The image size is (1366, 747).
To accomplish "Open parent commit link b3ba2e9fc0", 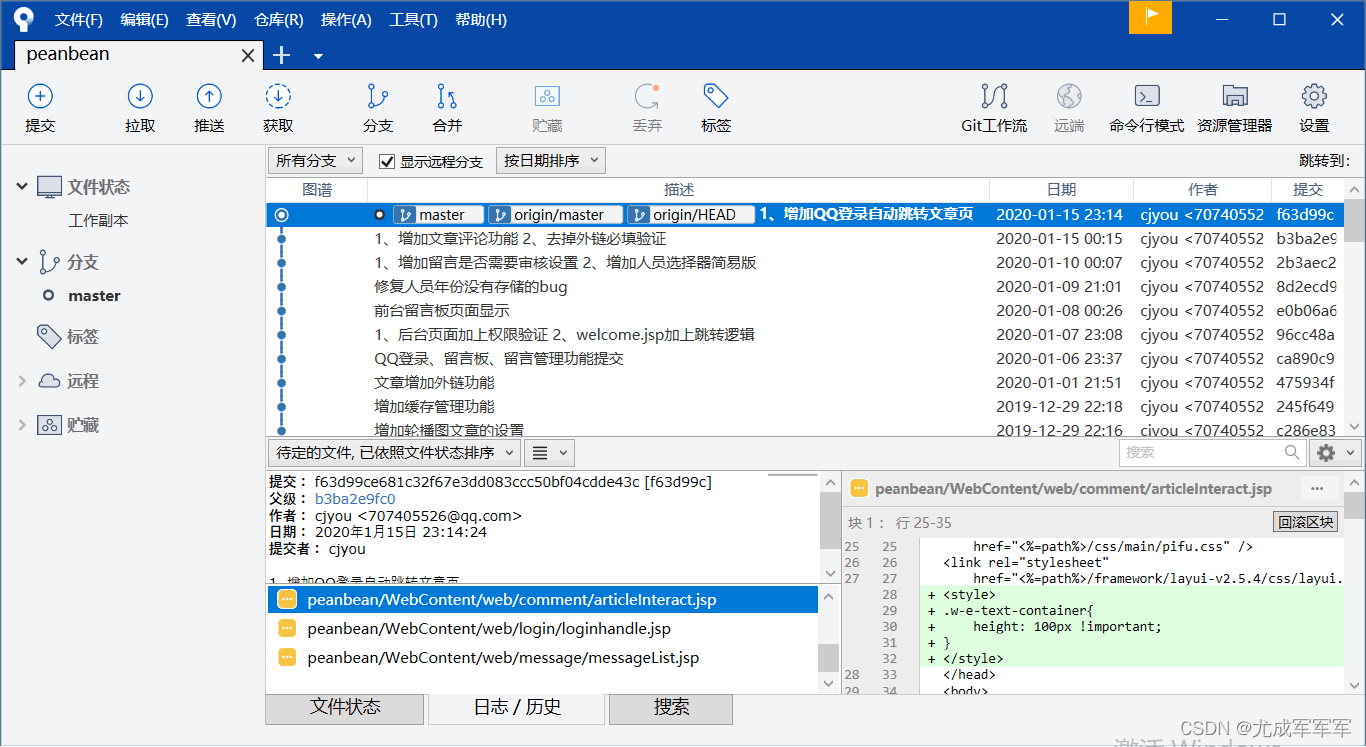I will pyautogui.click(x=355, y=499).
